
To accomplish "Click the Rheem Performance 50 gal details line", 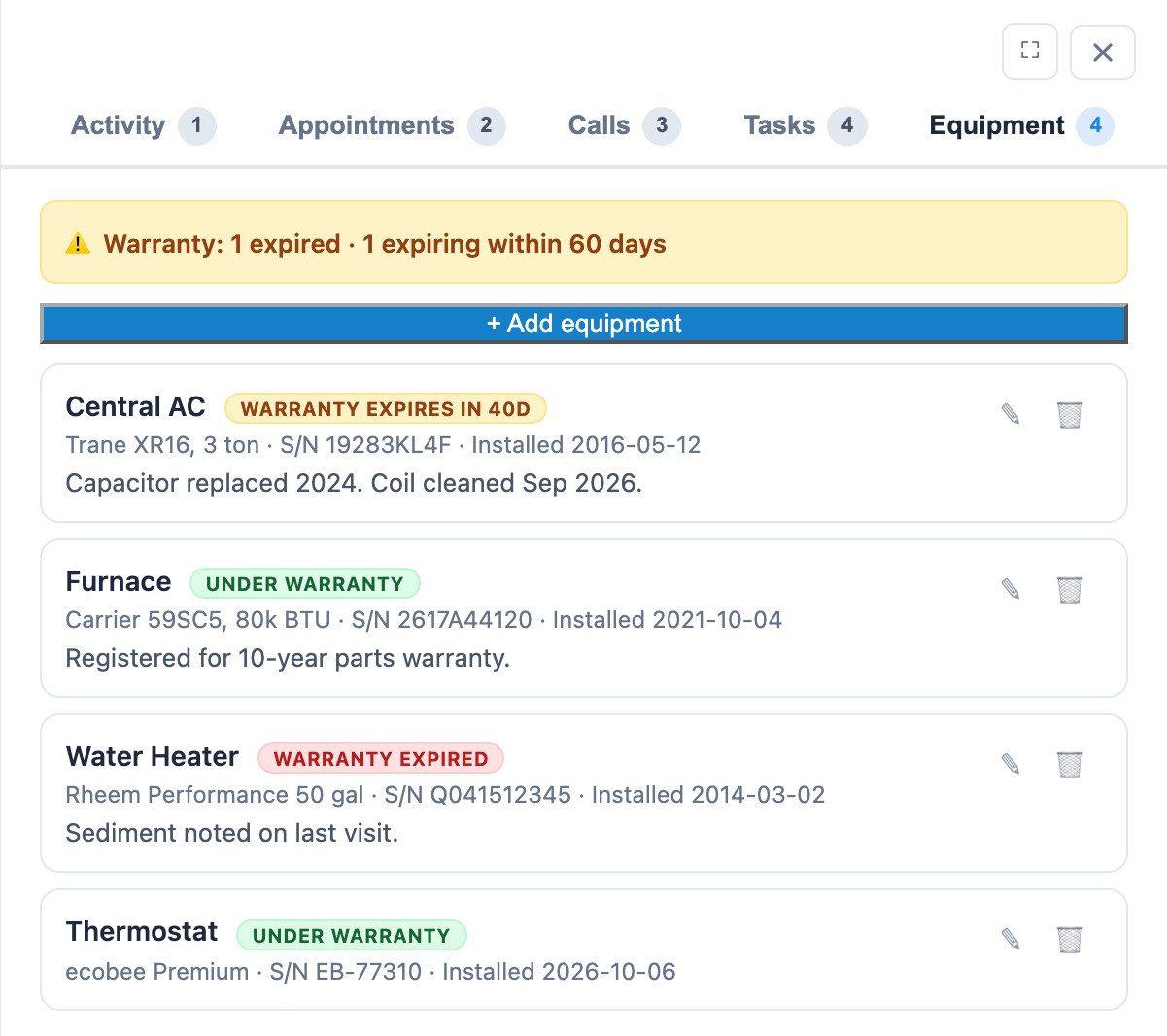I will [x=445, y=795].
